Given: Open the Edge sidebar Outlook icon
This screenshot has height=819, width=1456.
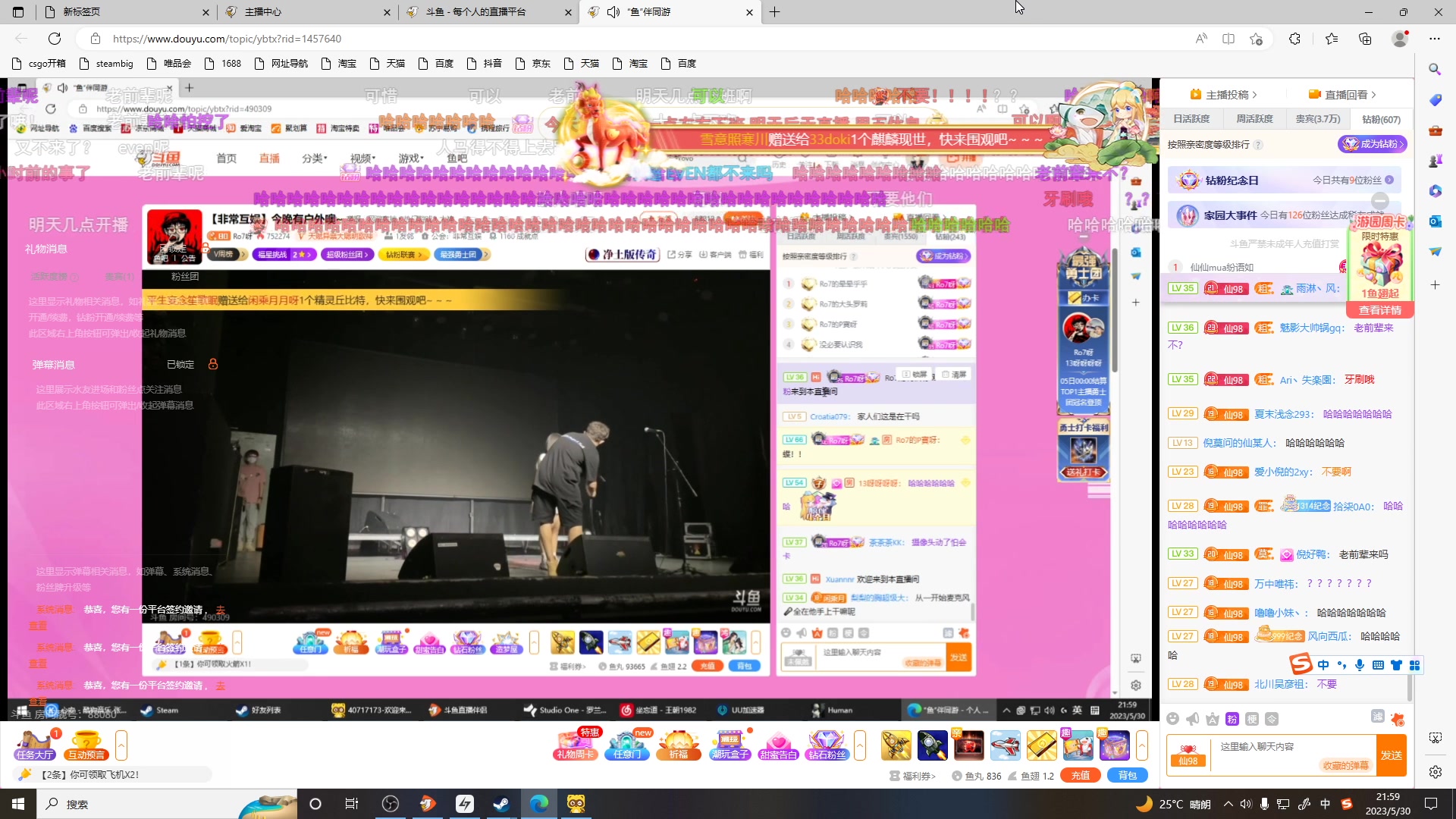Looking at the screenshot, I should (1435, 221).
